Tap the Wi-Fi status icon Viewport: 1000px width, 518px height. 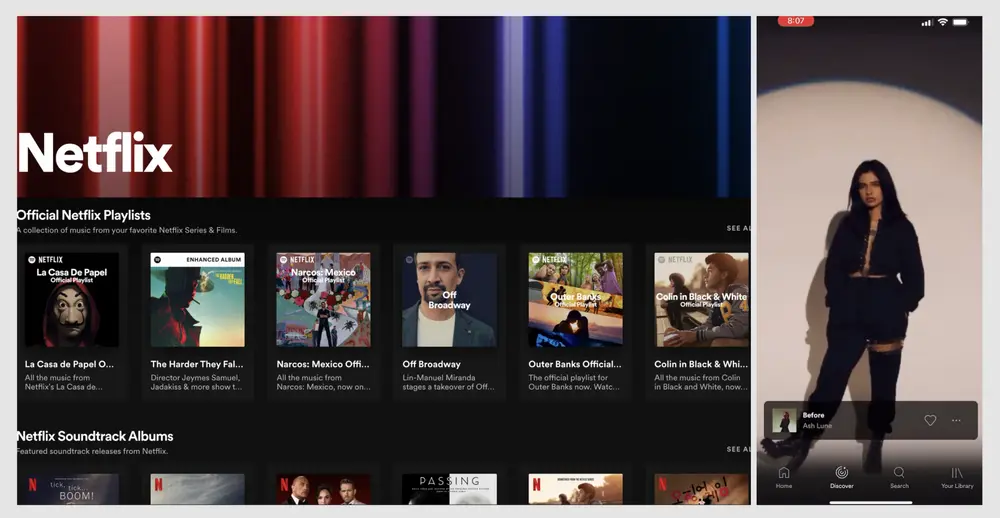[x=942, y=22]
